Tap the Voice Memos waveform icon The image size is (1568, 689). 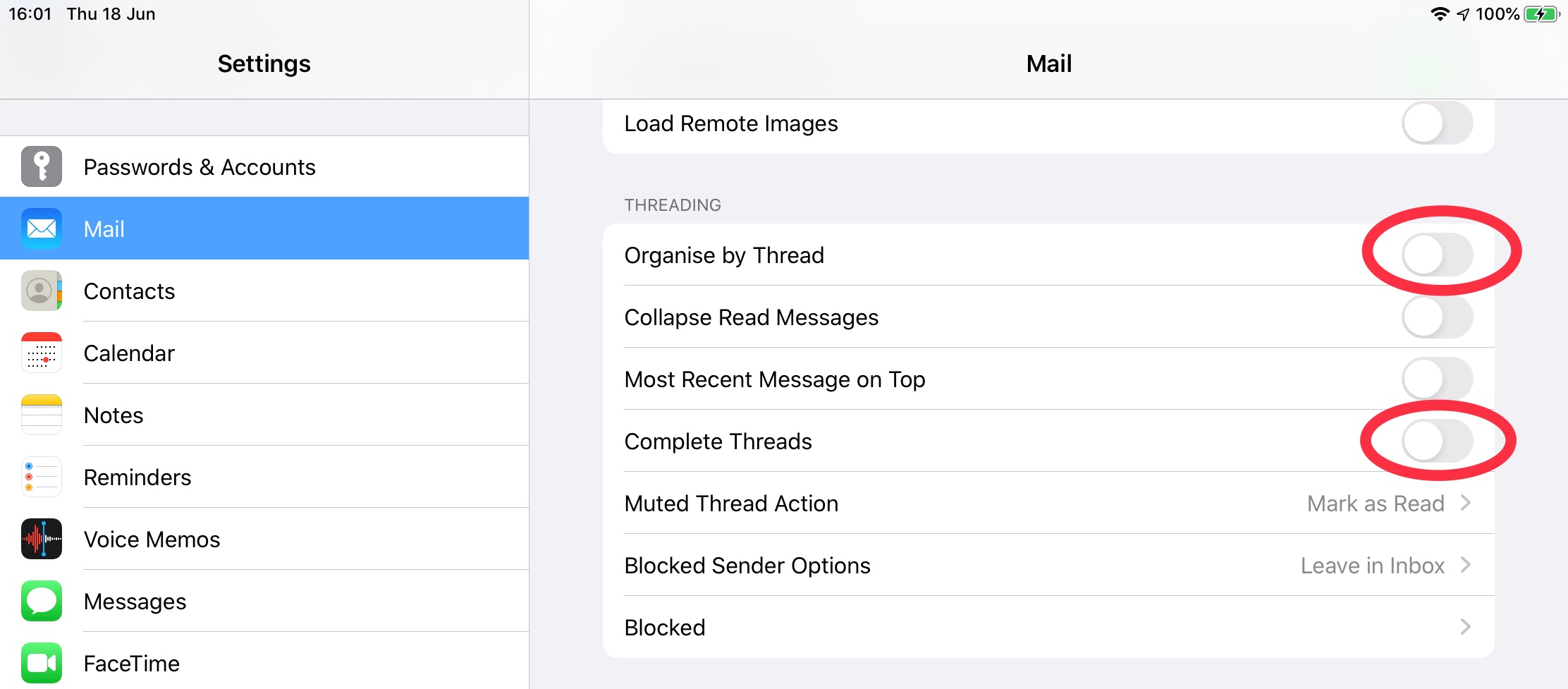coord(42,539)
